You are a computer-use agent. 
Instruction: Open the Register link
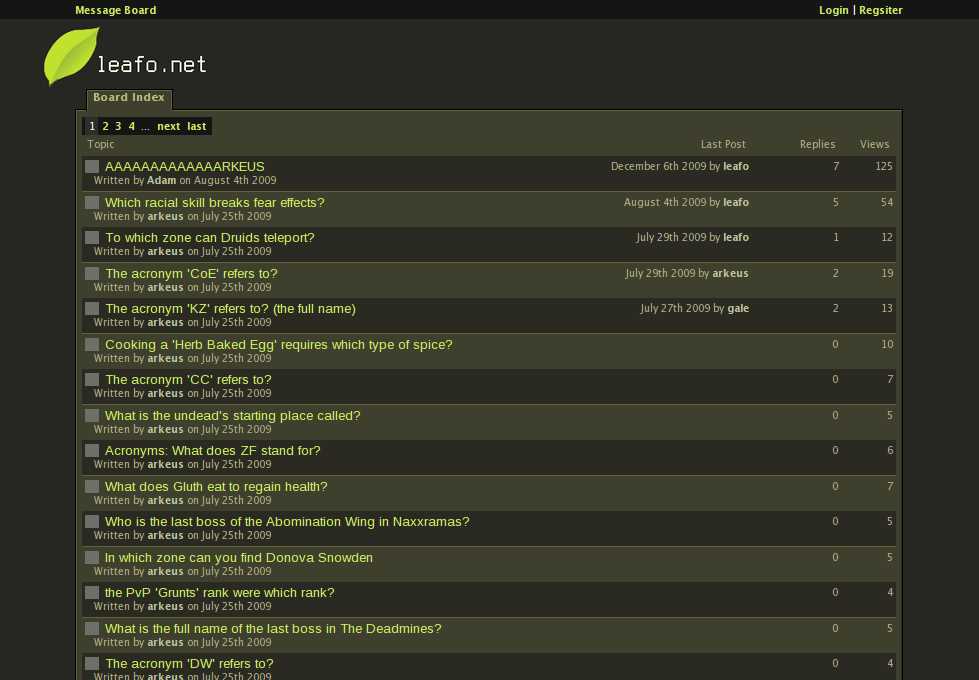(880, 9)
